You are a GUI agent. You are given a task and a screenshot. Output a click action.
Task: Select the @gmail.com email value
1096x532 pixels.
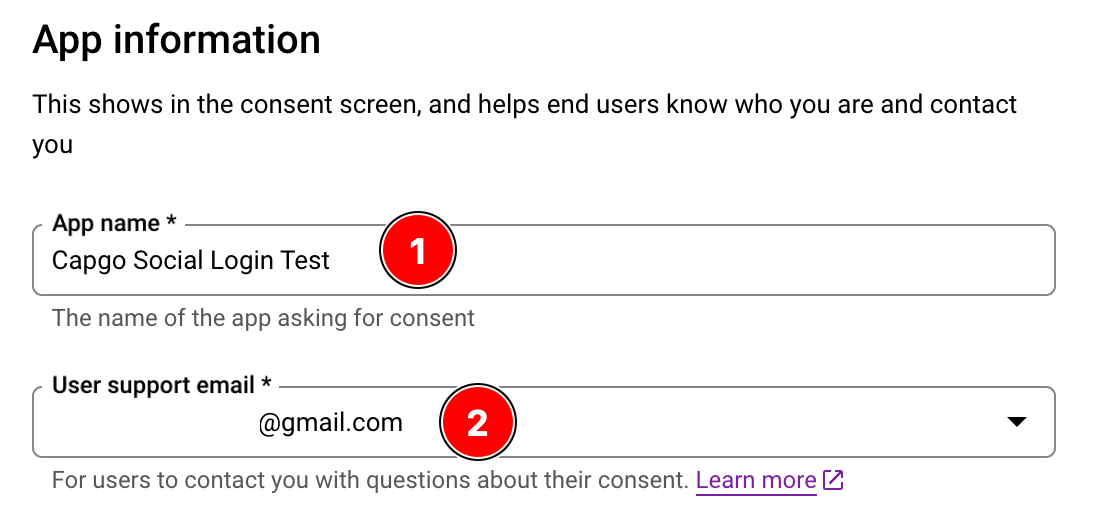(x=330, y=423)
